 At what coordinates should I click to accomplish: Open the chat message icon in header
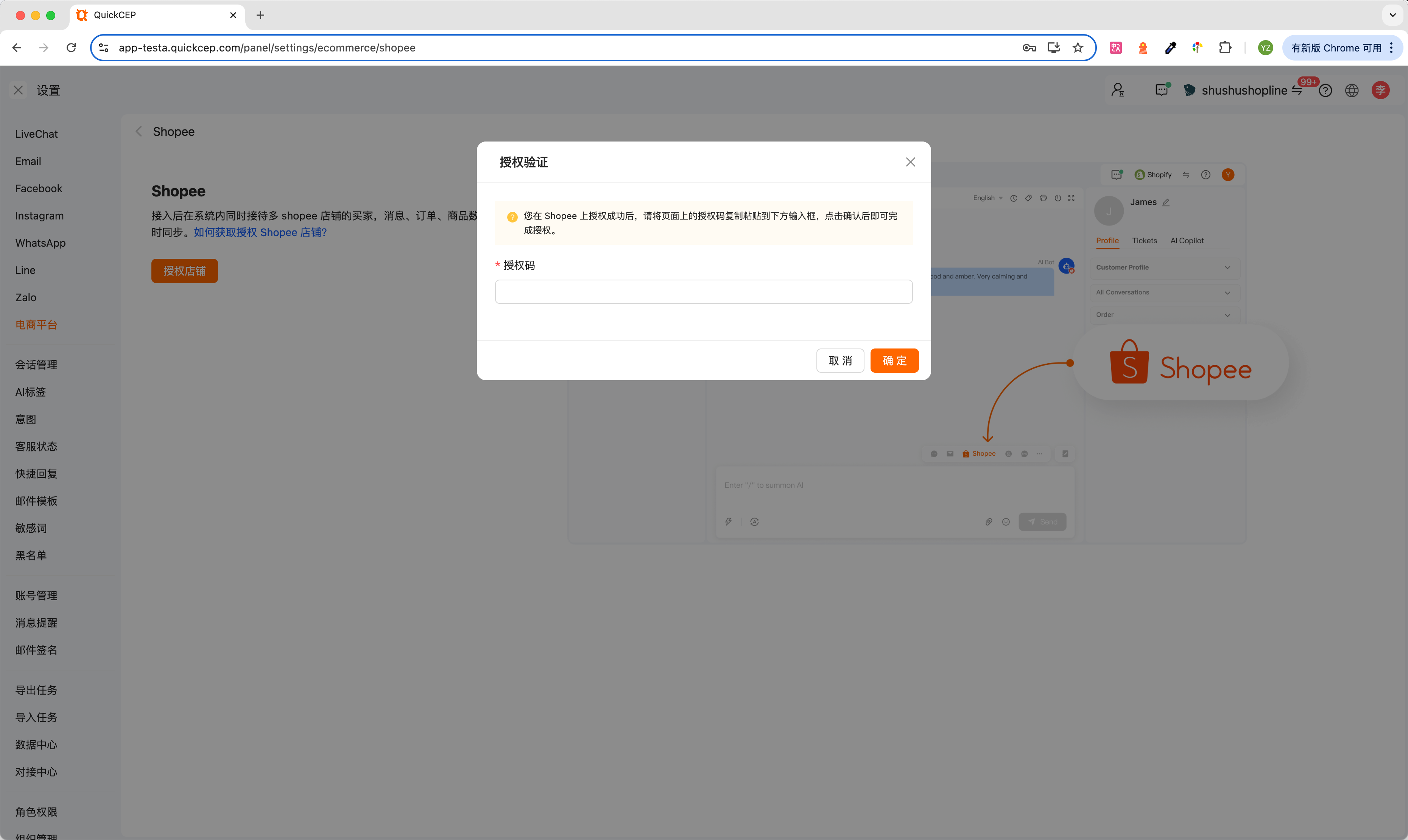point(1161,90)
